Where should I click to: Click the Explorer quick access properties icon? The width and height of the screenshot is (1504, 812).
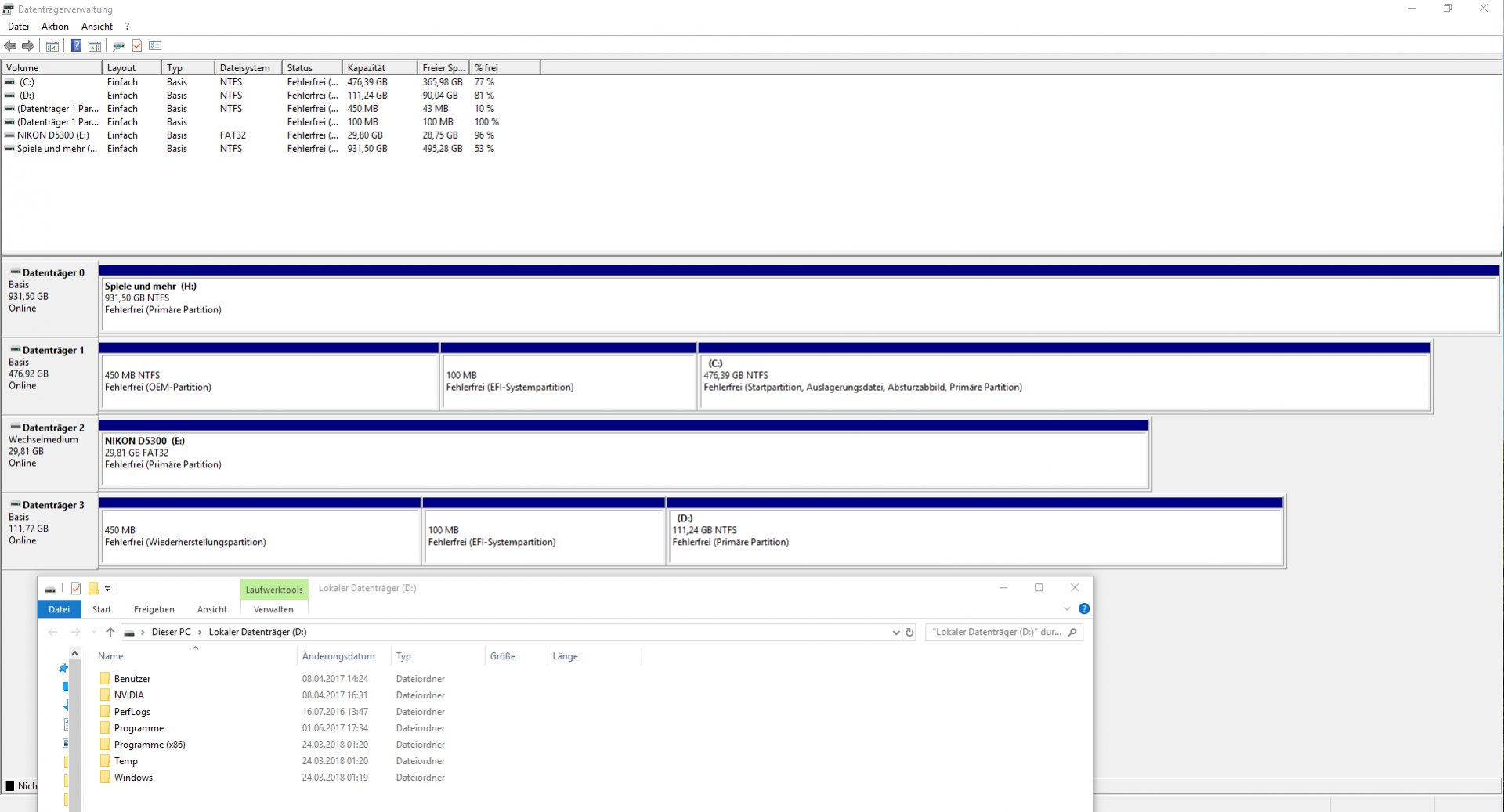click(76, 589)
